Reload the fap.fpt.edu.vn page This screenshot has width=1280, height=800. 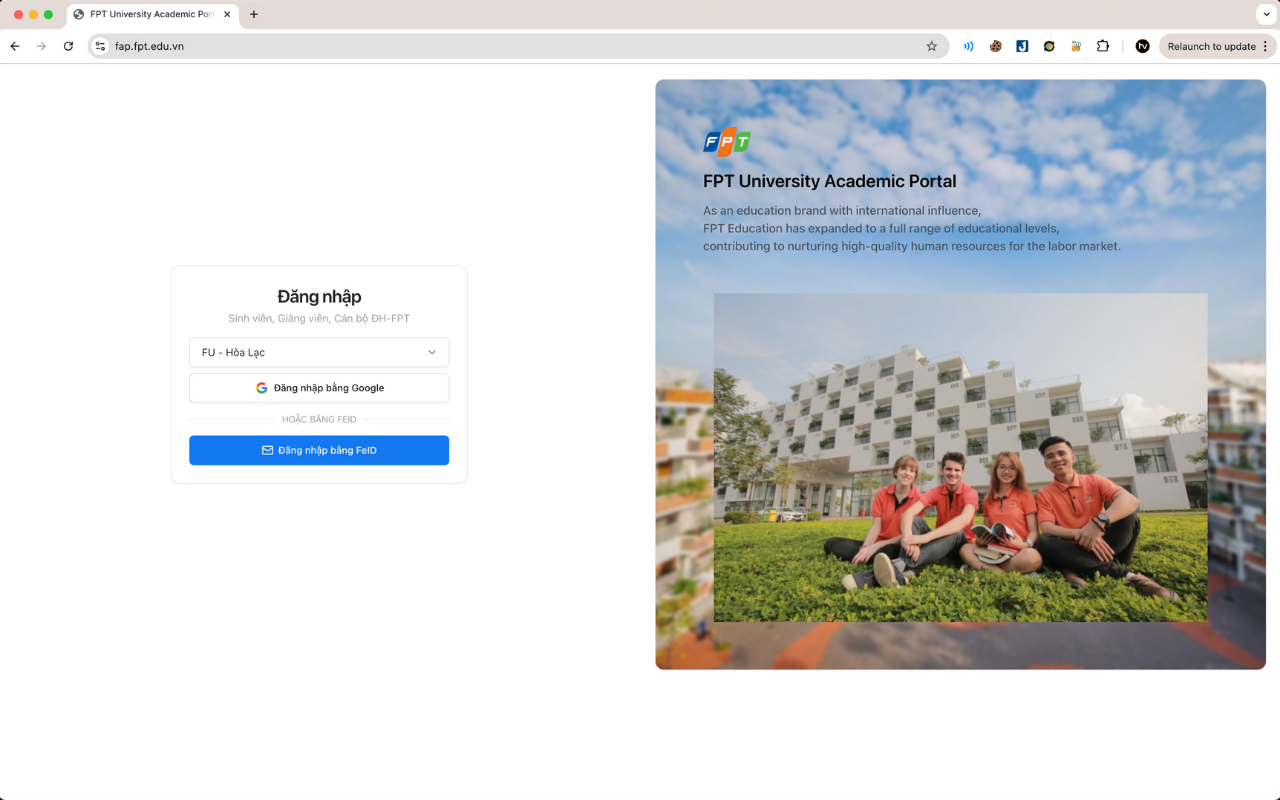click(68, 46)
